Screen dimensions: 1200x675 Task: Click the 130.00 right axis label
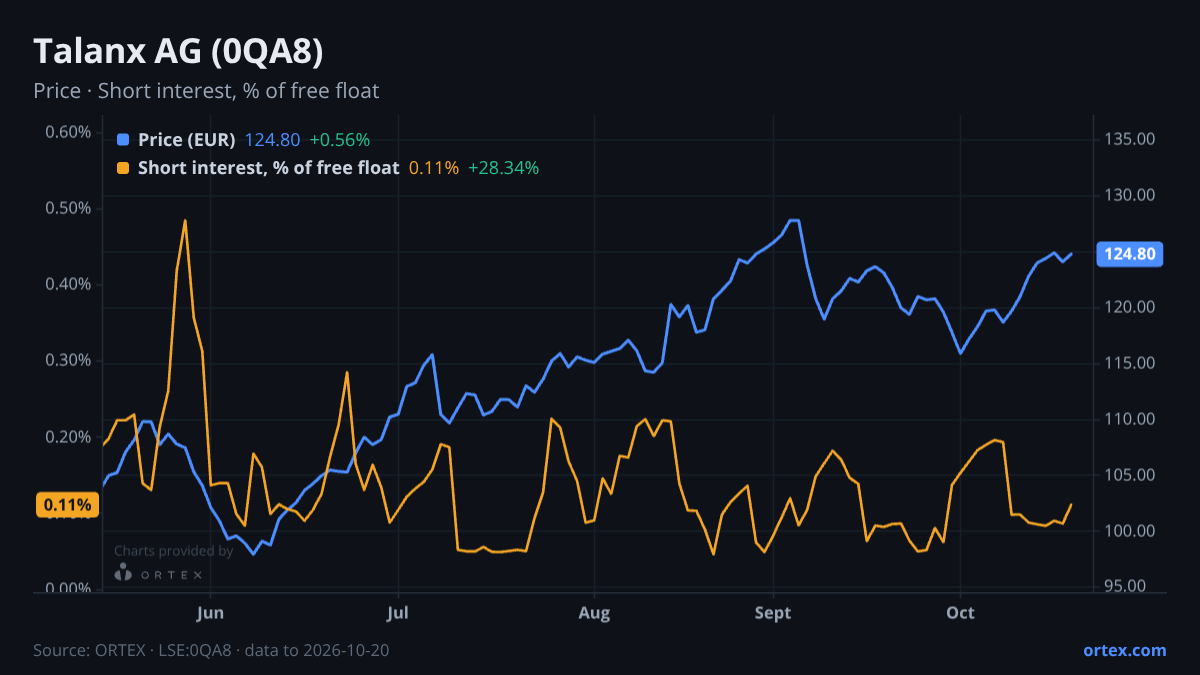(x=1131, y=195)
